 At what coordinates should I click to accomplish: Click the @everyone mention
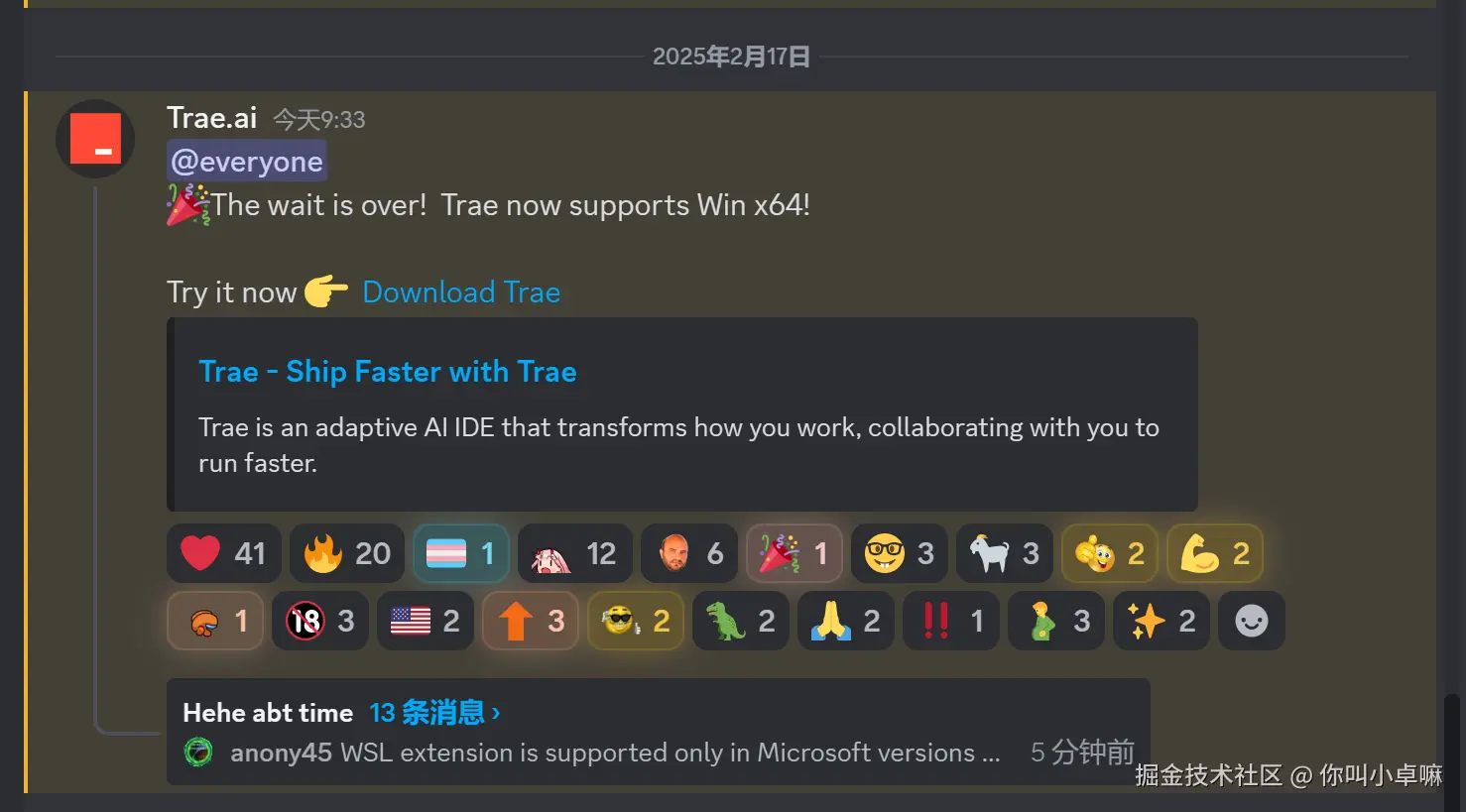[247, 162]
